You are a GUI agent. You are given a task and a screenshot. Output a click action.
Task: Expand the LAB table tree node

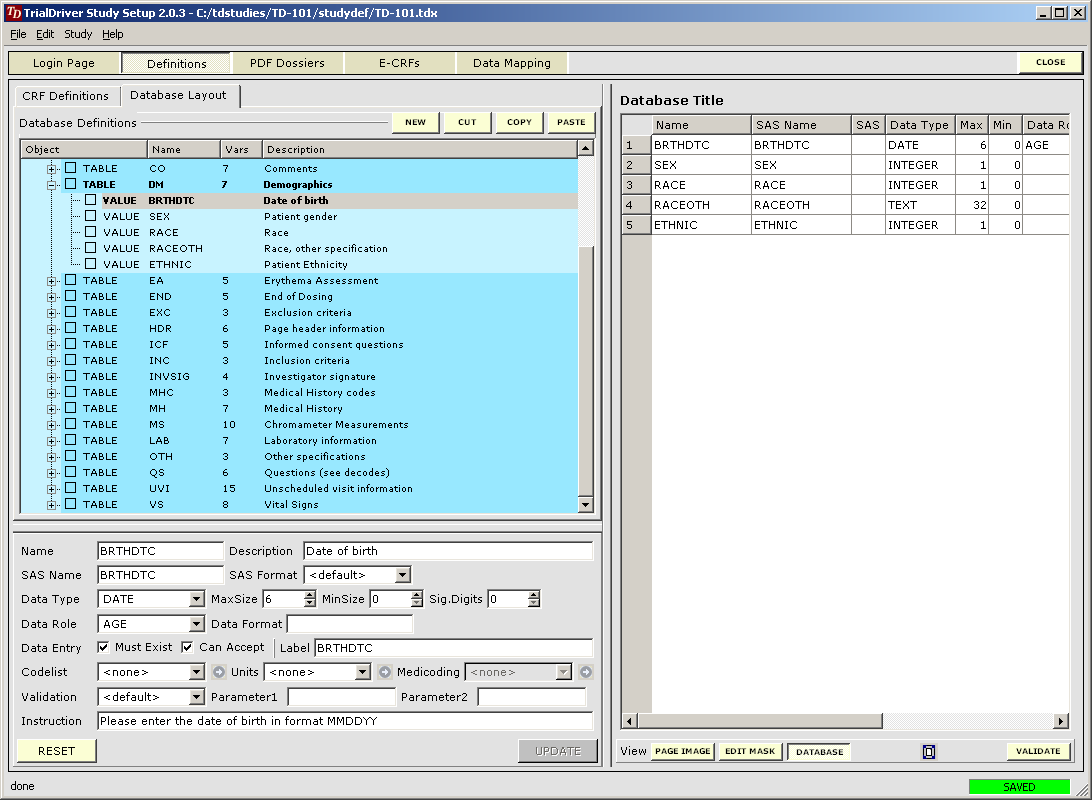52,441
